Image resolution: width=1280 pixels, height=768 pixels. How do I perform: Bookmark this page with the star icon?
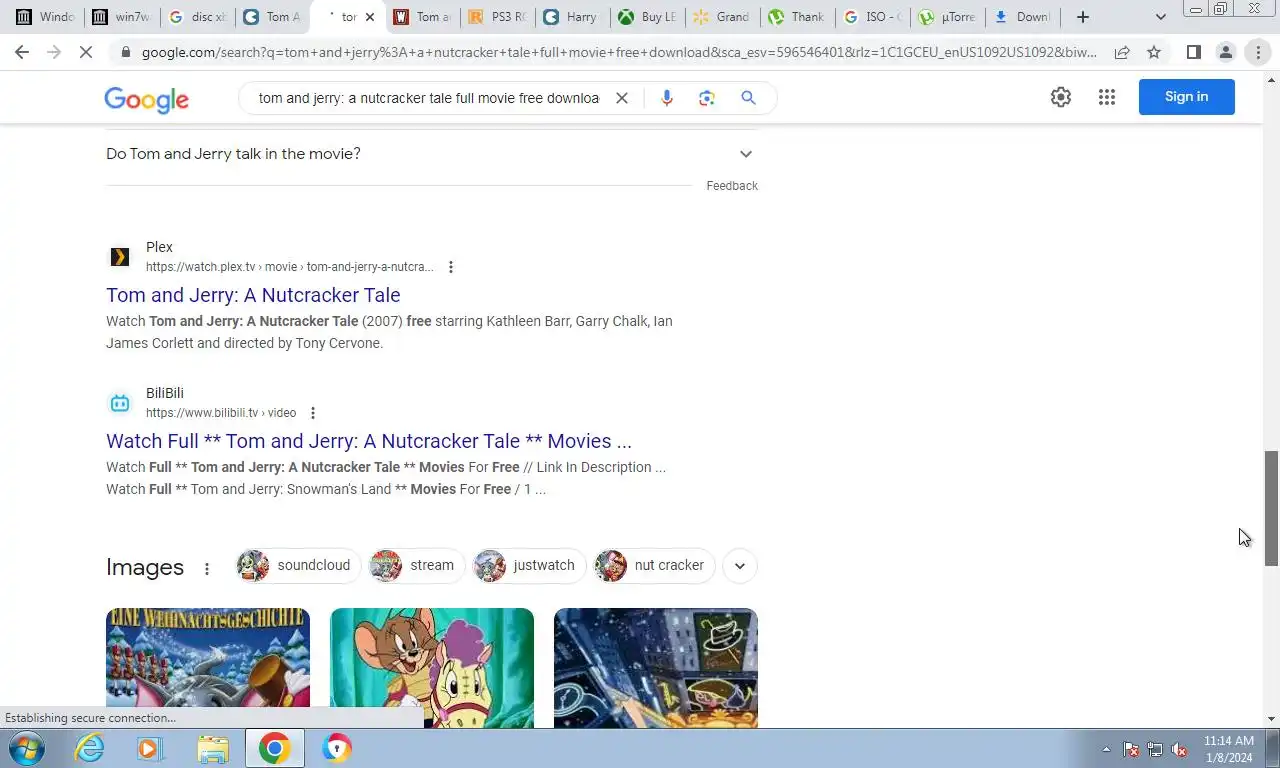click(x=1154, y=52)
